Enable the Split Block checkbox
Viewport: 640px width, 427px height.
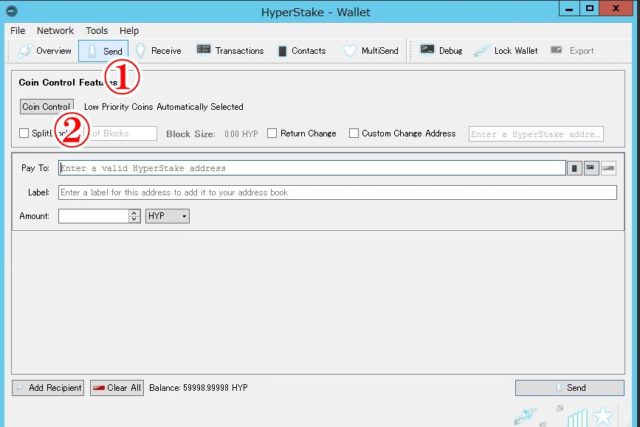[x=24, y=133]
